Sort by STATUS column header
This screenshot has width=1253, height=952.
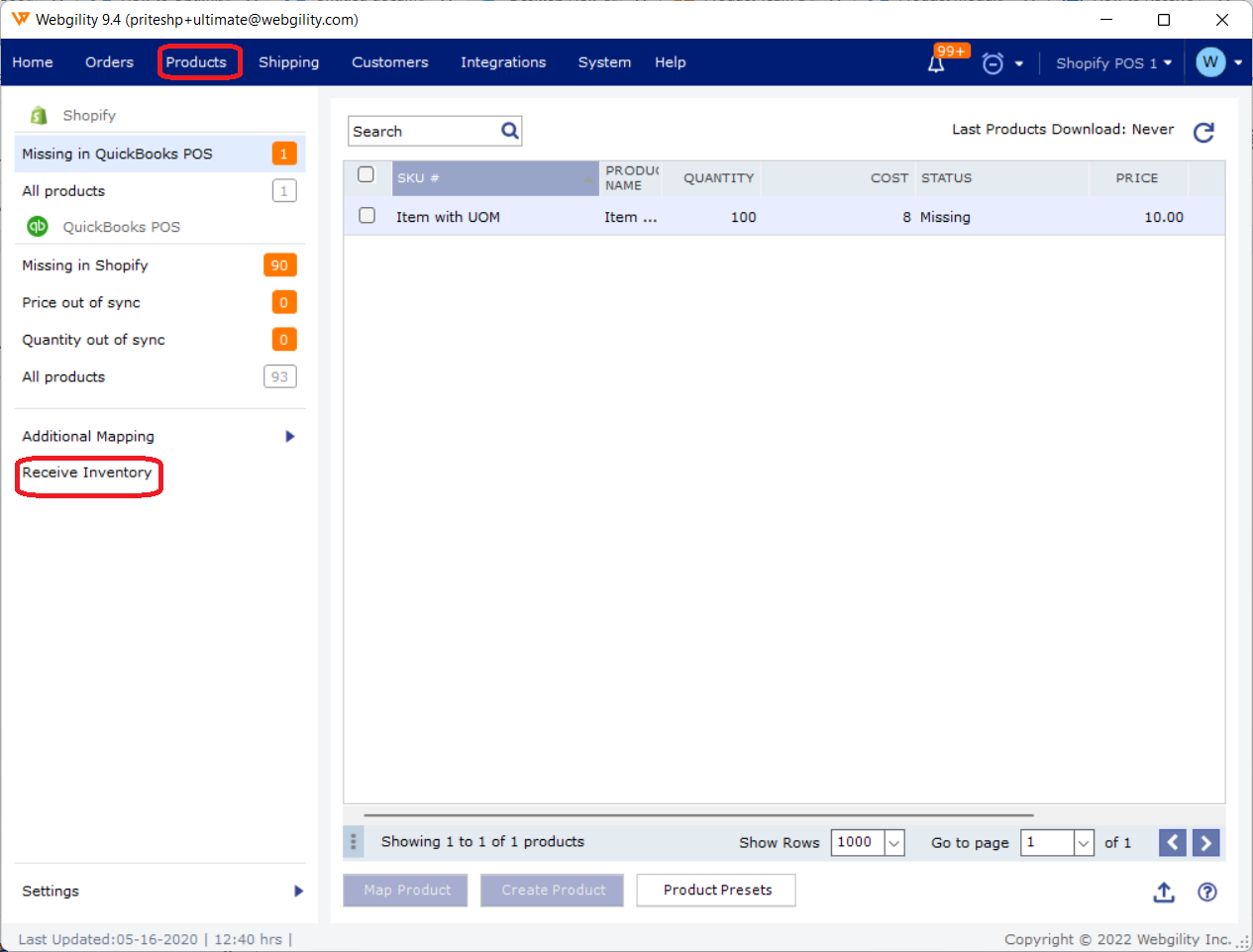tap(1000, 178)
